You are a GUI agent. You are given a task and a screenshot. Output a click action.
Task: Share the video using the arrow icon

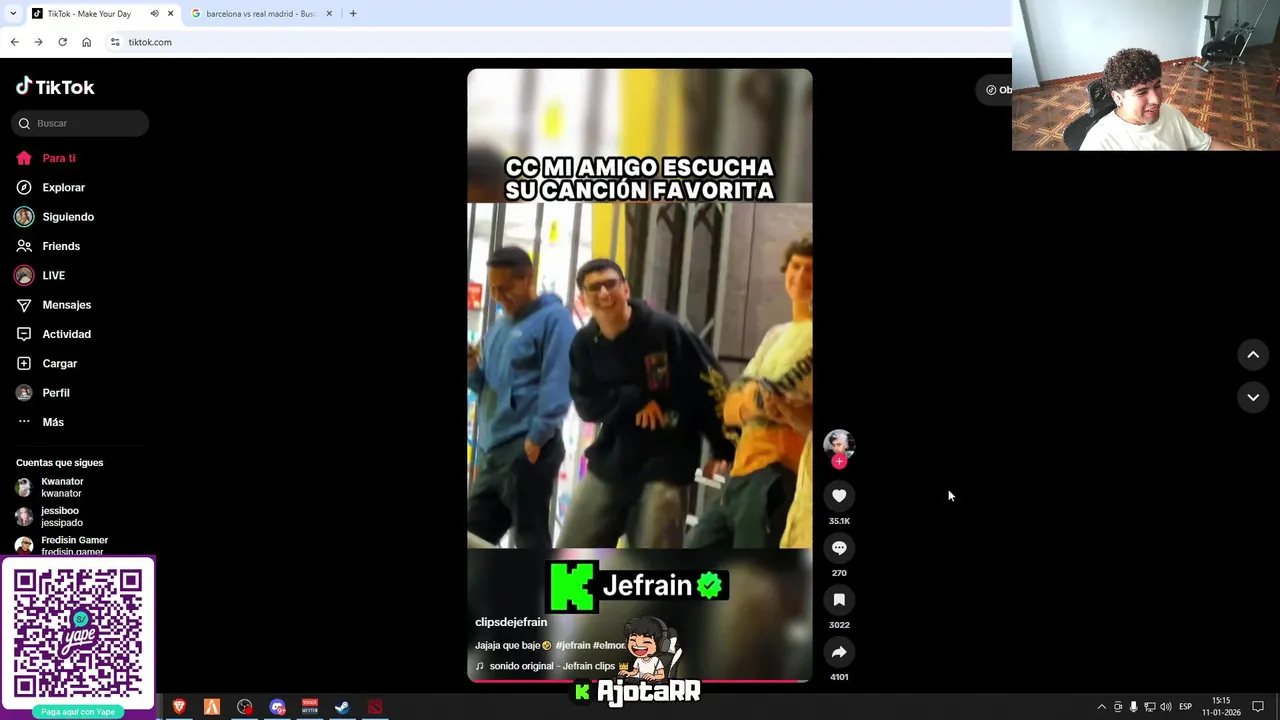click(839, 652)
